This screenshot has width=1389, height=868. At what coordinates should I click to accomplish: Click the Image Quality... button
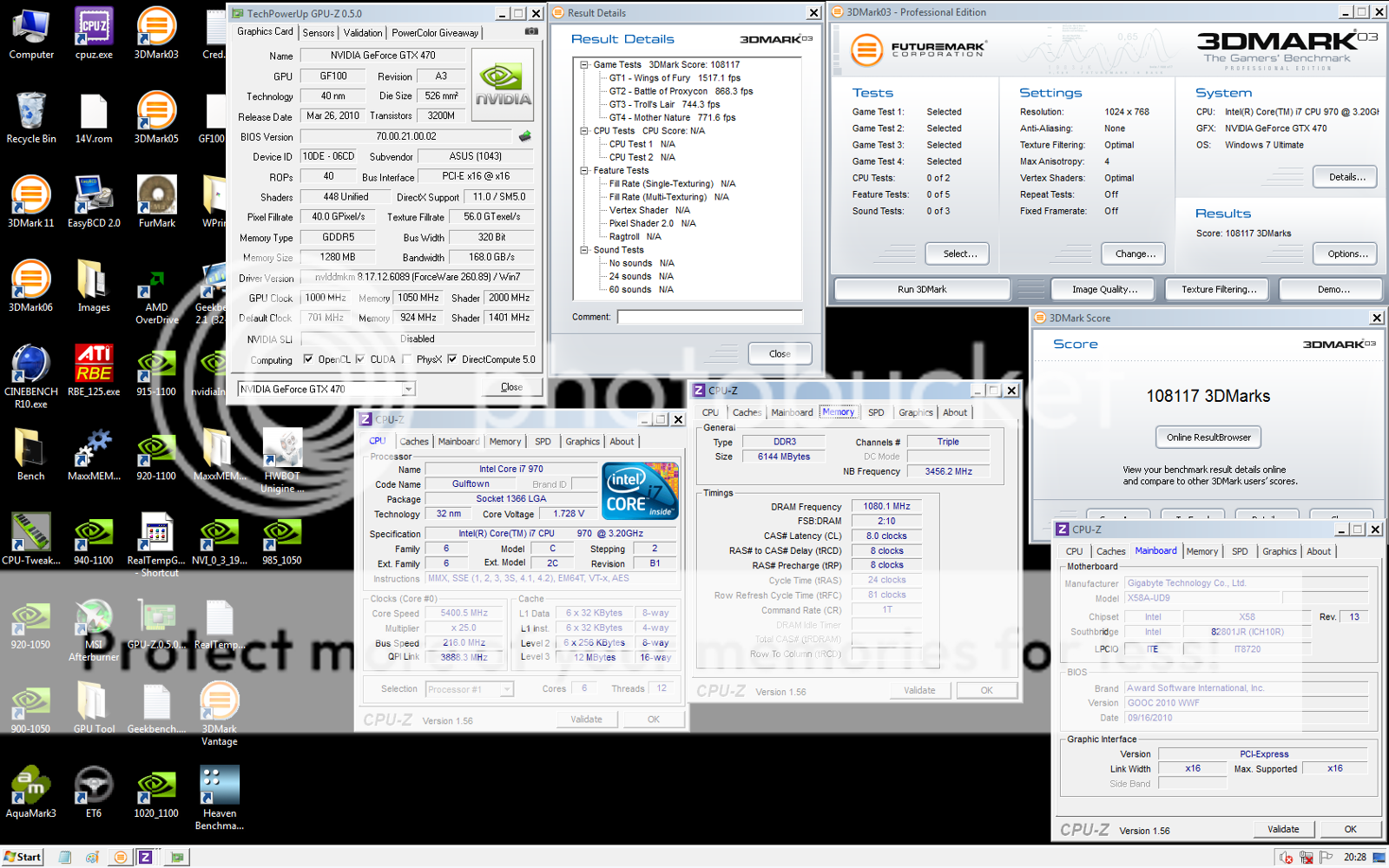1104,289
